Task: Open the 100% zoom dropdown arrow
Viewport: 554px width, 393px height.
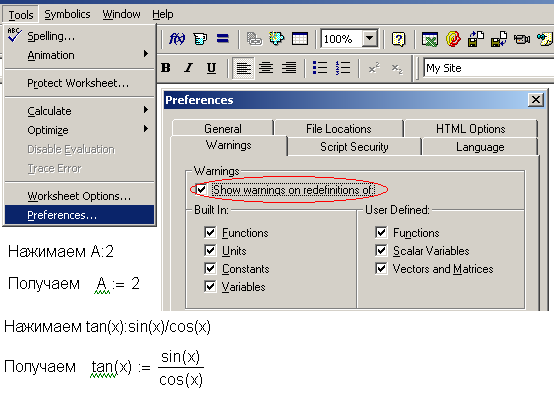Action: tap(370, 38)
